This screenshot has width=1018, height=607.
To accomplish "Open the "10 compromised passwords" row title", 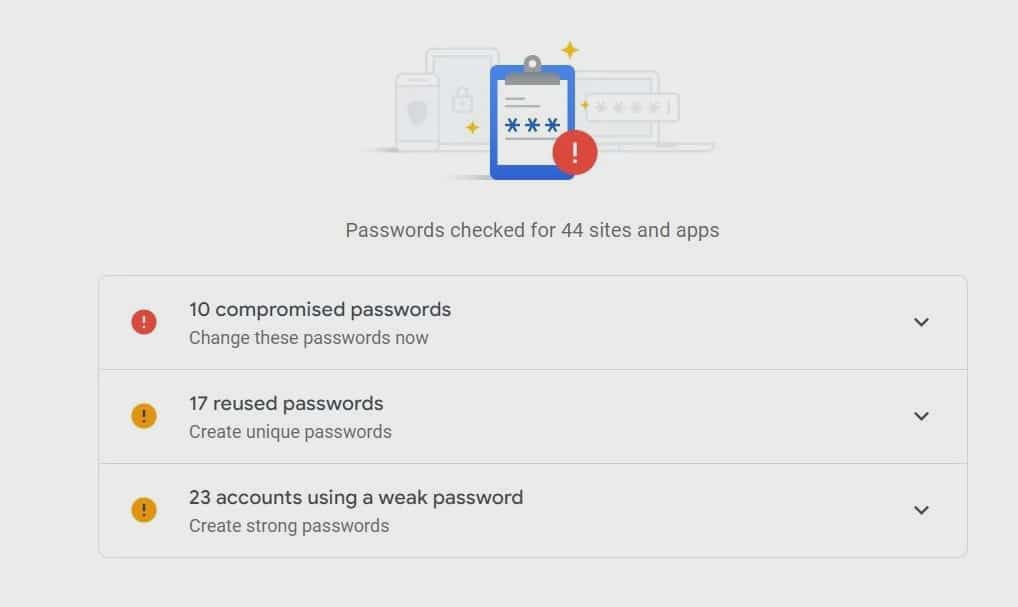I will pyautogui.click(x=319, y=310).
